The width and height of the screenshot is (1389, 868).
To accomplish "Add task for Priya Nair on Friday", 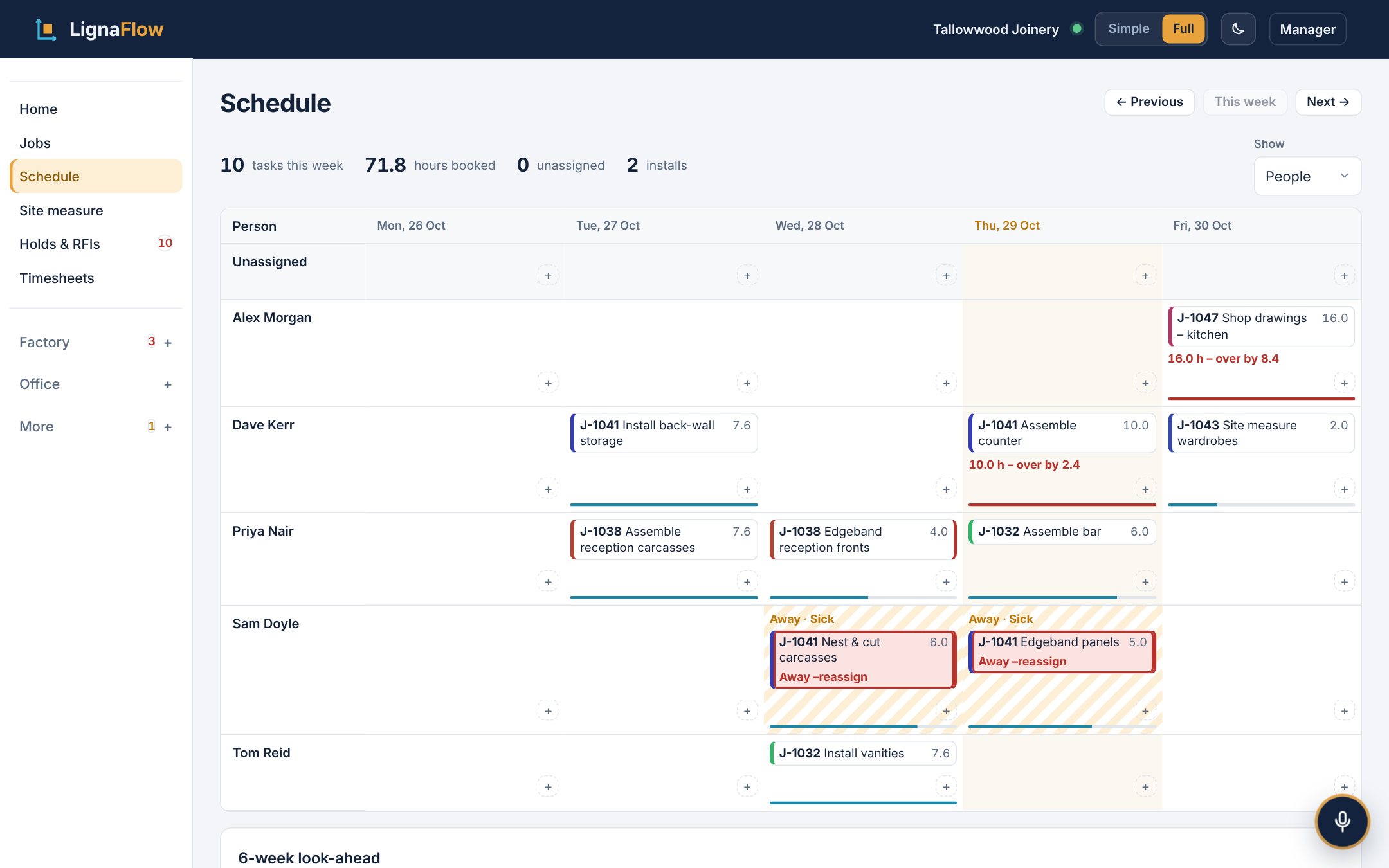I will pyautogui.click(x=1344, y=582).
